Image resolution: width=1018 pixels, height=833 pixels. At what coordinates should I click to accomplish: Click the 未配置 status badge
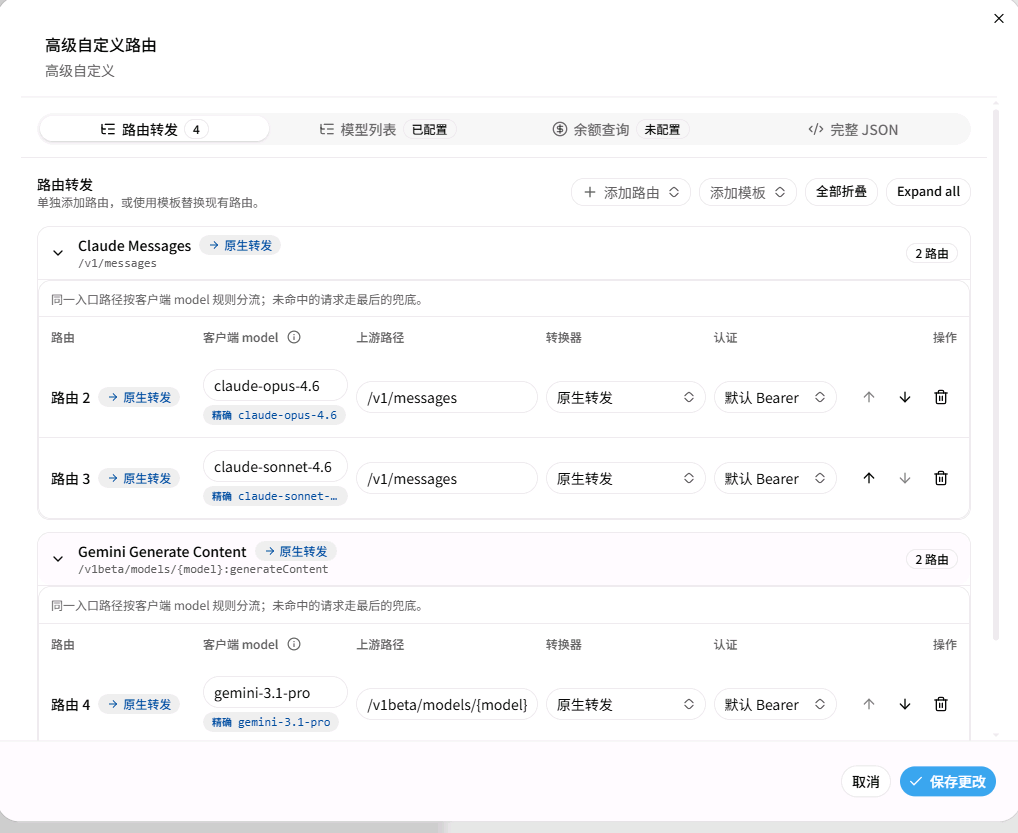[662, 129]
